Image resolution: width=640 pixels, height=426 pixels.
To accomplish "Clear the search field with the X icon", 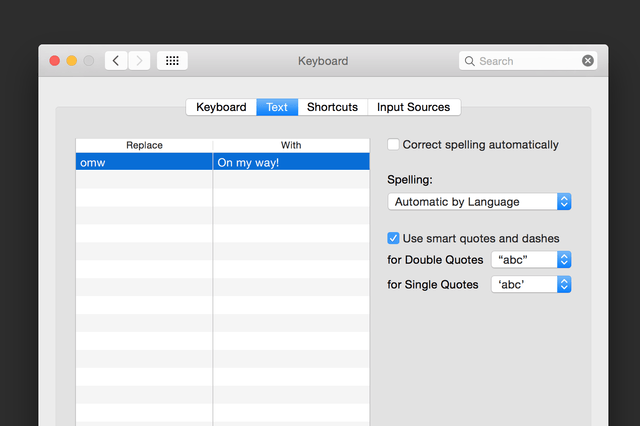I will (588, 61).
